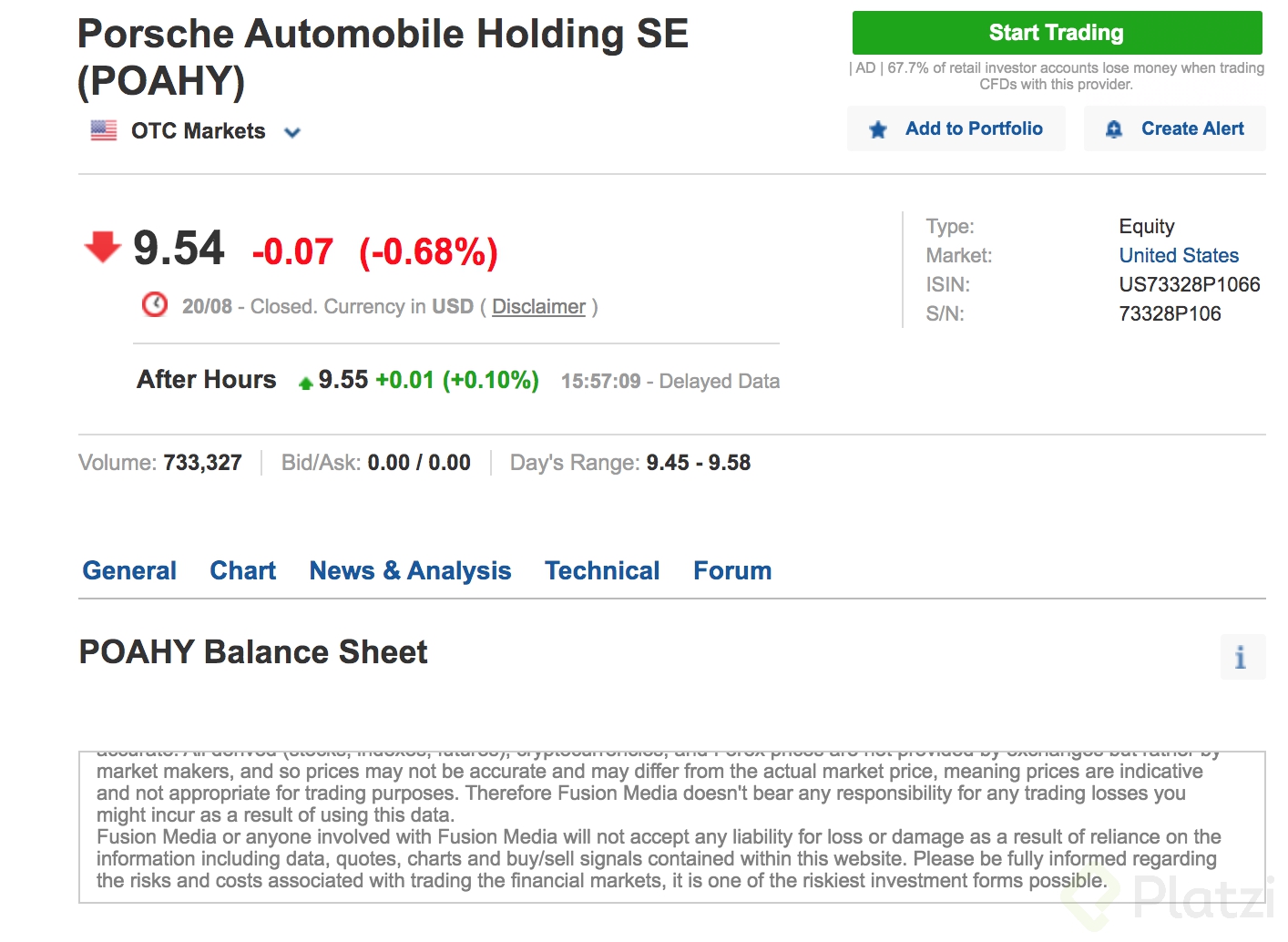Select the News & Analysis tab
Image resolution: width=1288 pixels, height=942 pixels.
pos(410,570)
